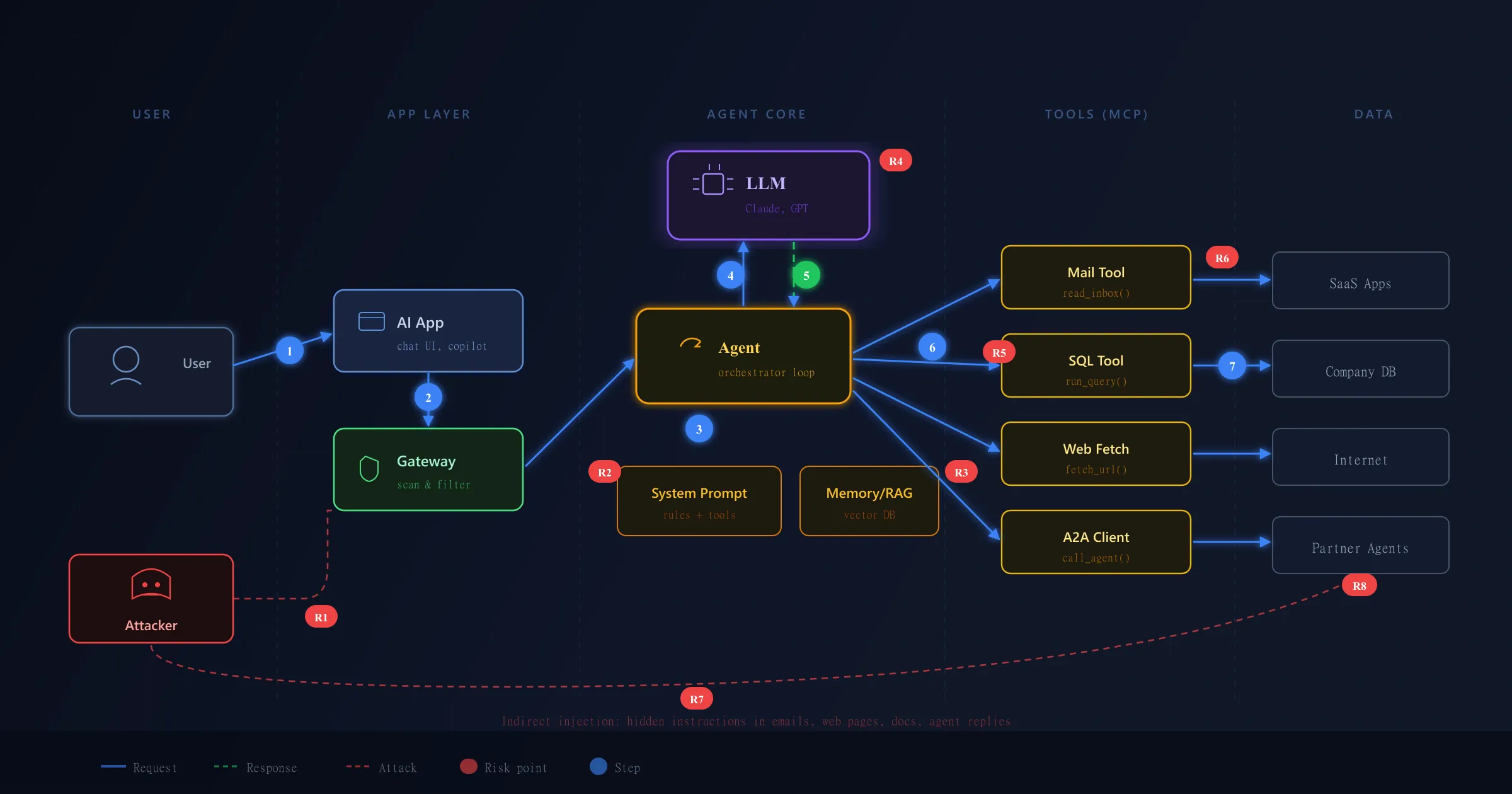Click the TOOLS (MCP) column heading
Screen dimensions: 1512x794
1096,114
